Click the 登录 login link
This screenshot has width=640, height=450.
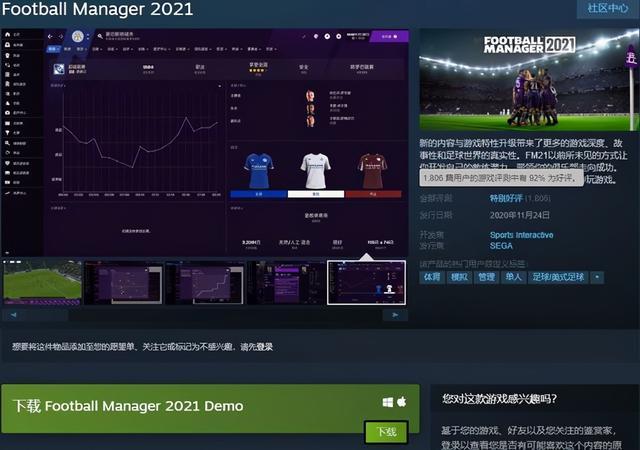point(264,347)
